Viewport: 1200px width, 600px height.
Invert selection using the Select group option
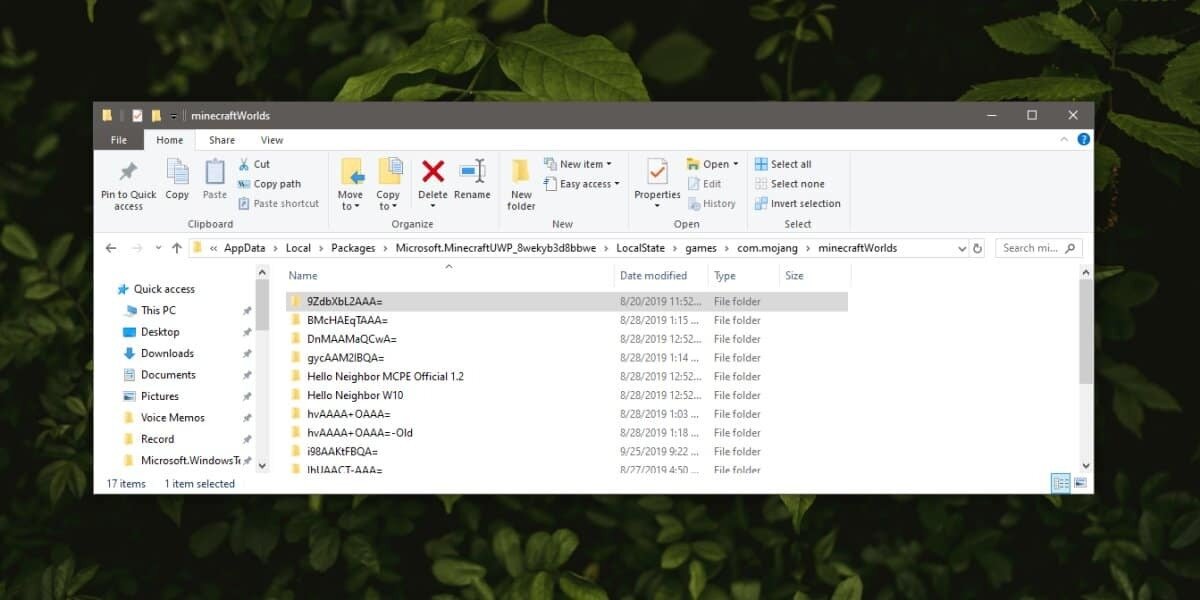[x=797, y=203]
